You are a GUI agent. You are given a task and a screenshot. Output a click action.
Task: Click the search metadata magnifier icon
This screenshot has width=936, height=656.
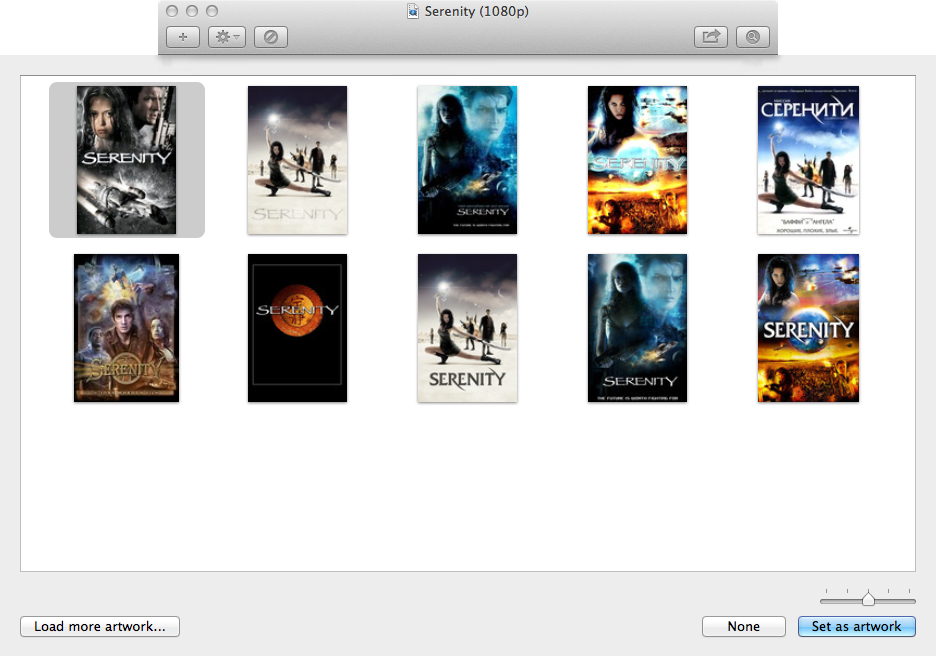point(753,37)
